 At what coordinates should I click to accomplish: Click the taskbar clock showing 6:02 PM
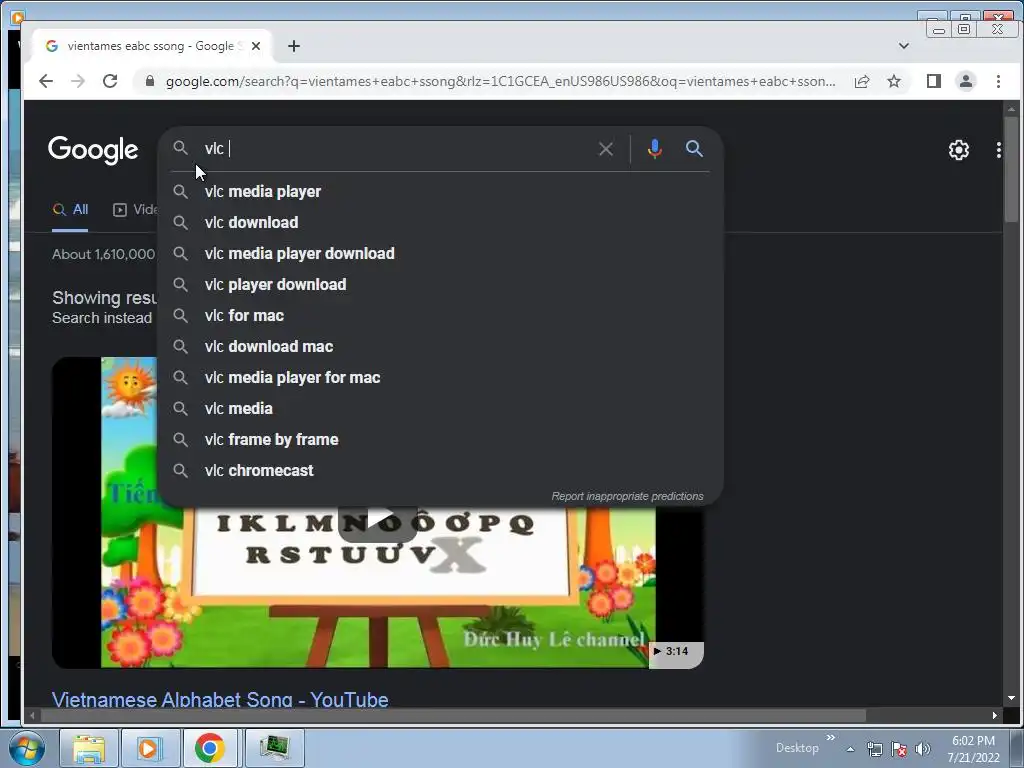click(x=973, y=749)
